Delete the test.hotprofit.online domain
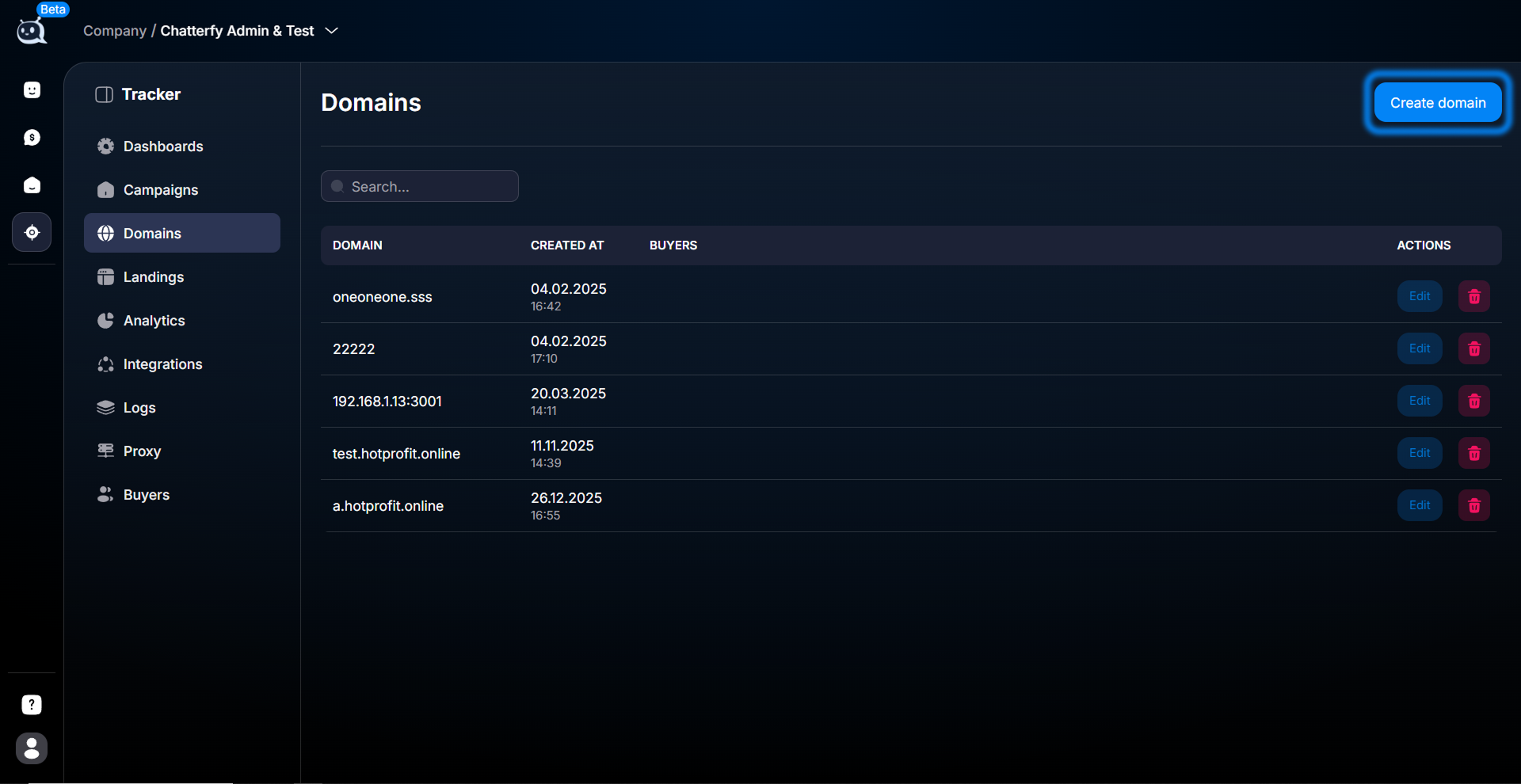 click(x=1474, y=453)
